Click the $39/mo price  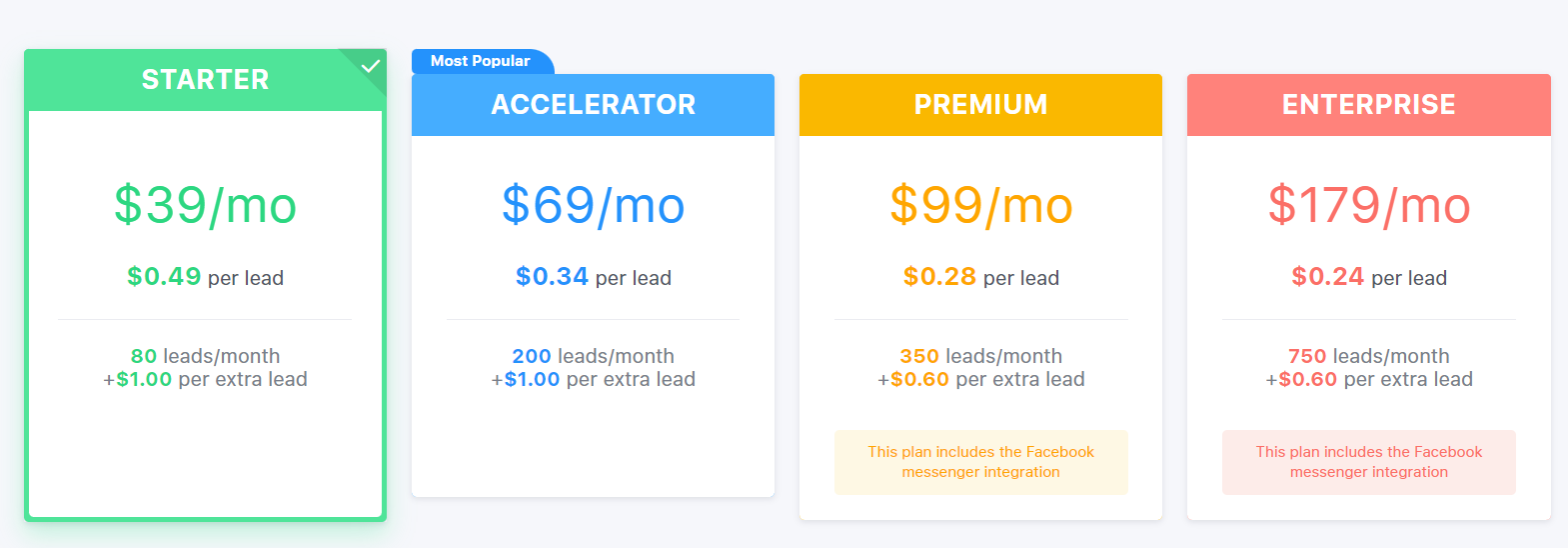pos(205,205)
